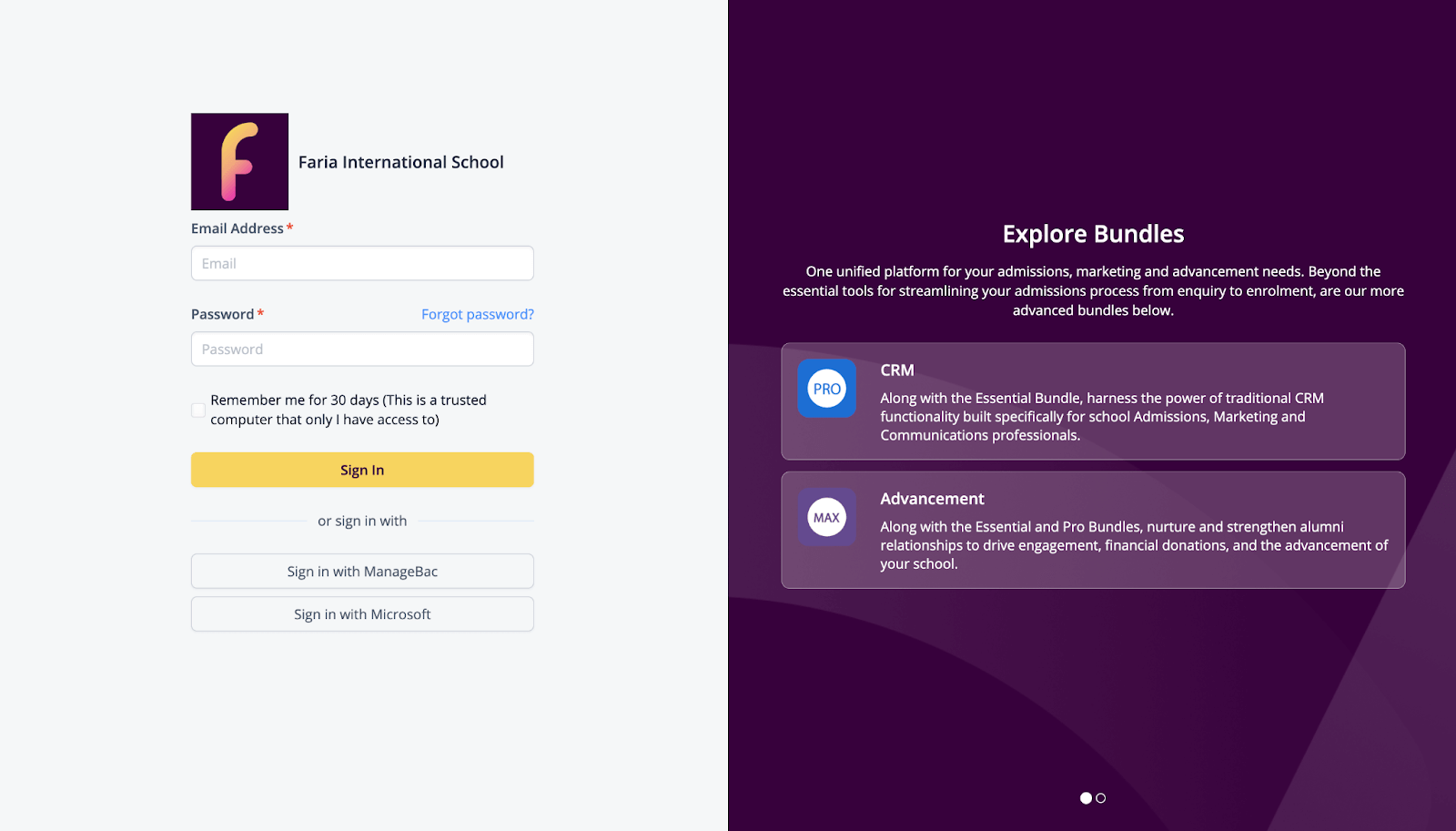
Task: Click the Faria school logo
Action: point(239,162)
